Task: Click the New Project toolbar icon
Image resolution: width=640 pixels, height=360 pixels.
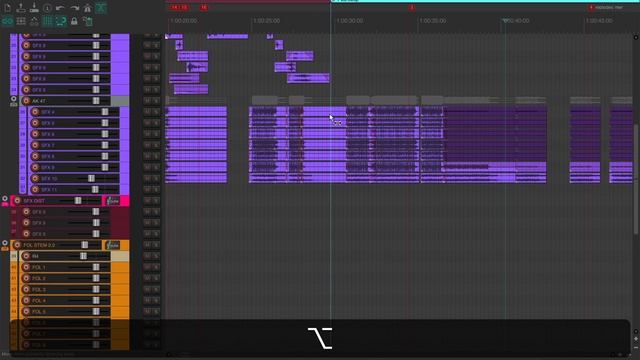Action: coord(7,8)
